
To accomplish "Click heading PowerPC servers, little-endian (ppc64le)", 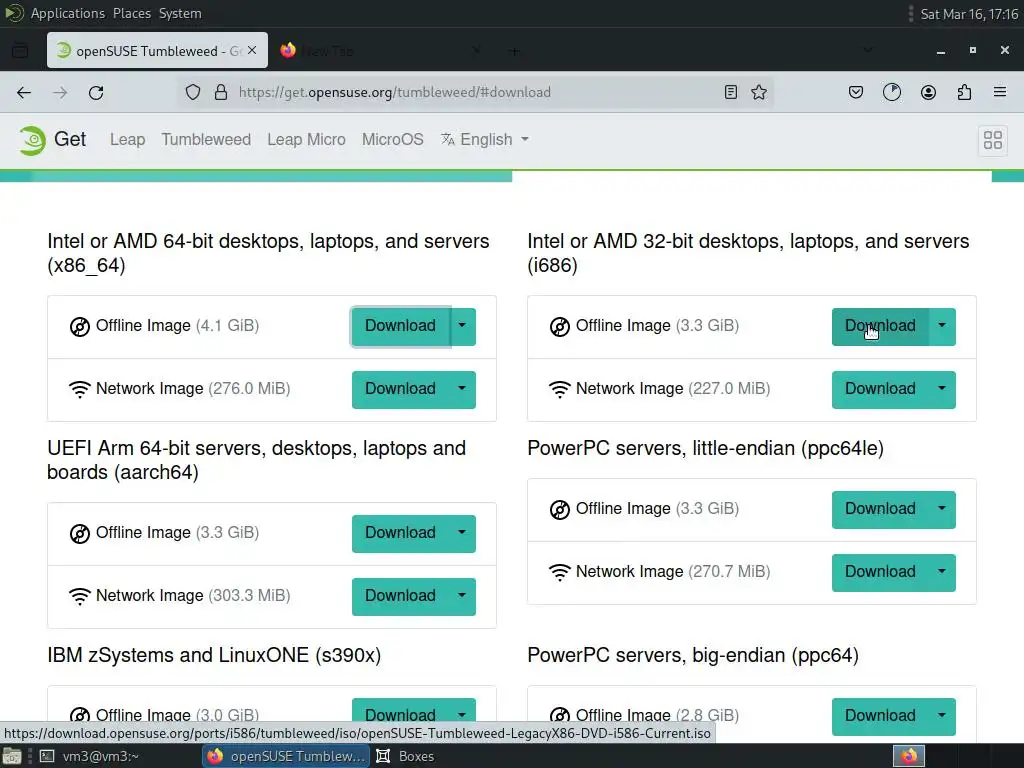I will click(705, 449).
